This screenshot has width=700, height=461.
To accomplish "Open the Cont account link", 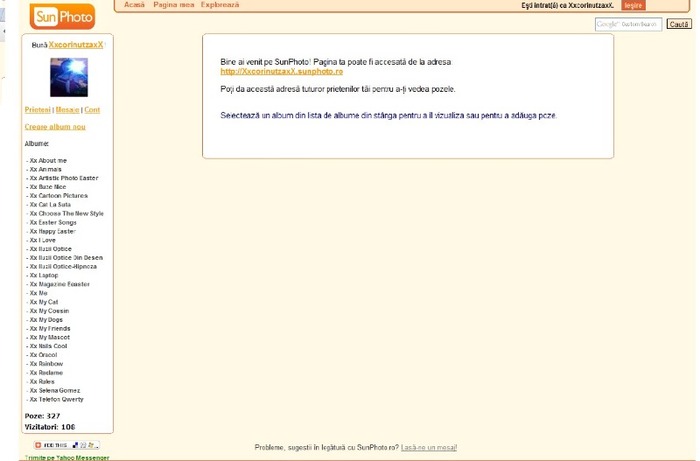I will point(92,109).
